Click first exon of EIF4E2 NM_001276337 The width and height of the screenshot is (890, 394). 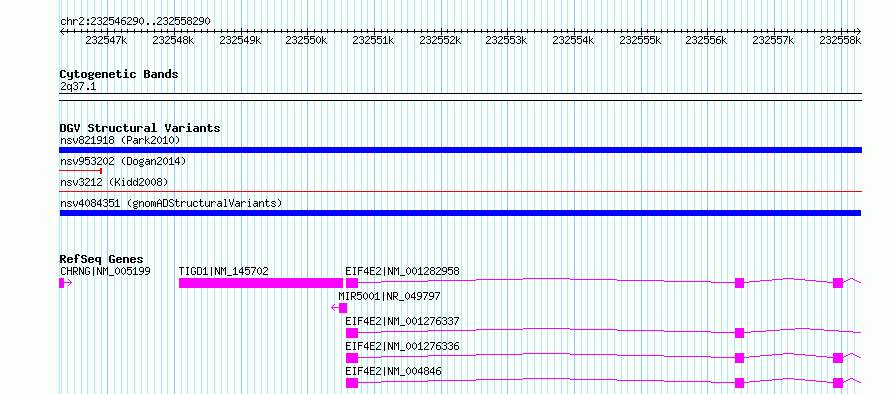(352, 333)
